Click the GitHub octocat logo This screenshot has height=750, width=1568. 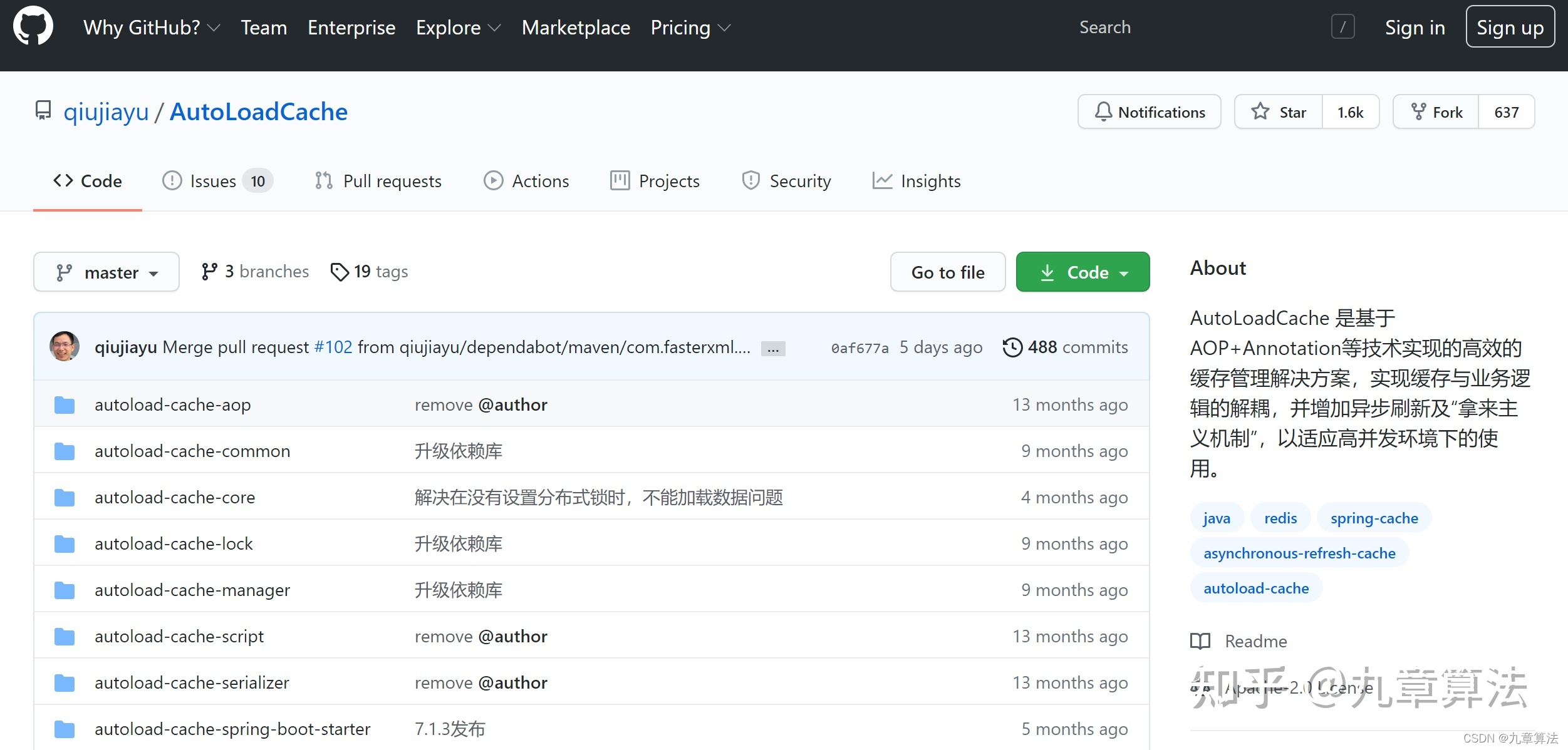[x=33, y=26]
